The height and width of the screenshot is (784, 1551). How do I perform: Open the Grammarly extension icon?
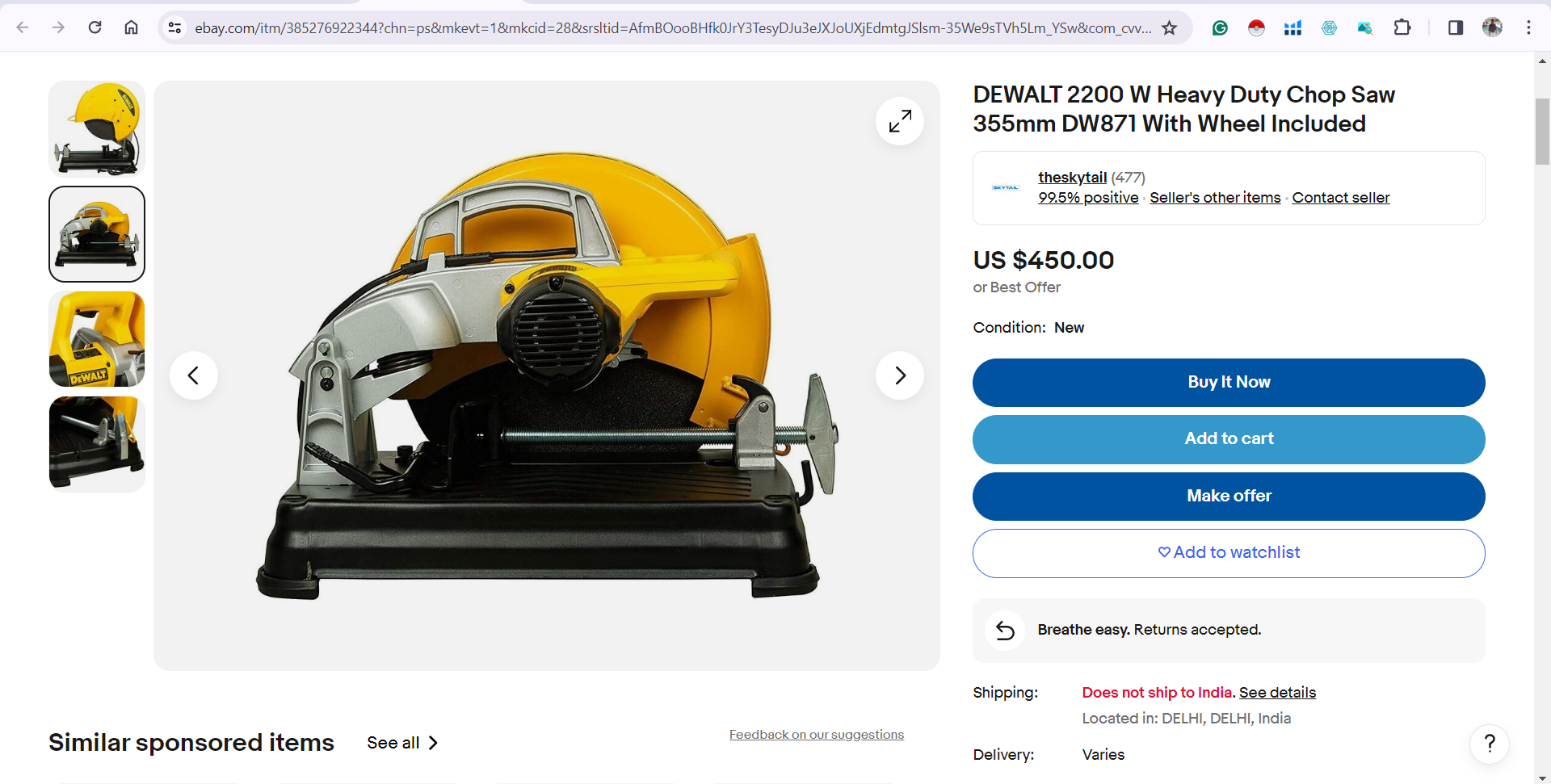[x=1220, y=27]
